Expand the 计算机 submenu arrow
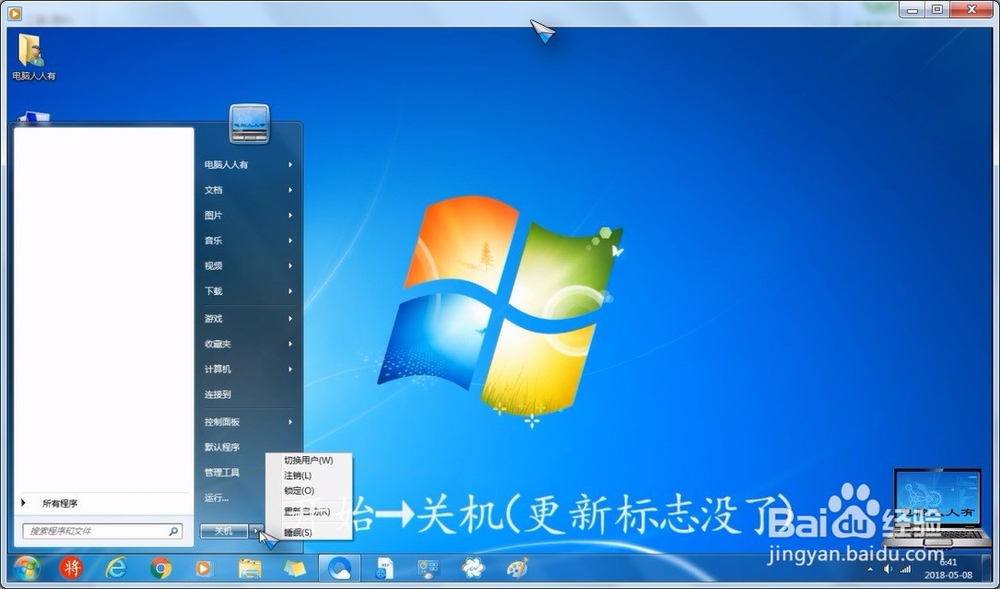This screenshot has width=1000, height=589. pos(290,369)
